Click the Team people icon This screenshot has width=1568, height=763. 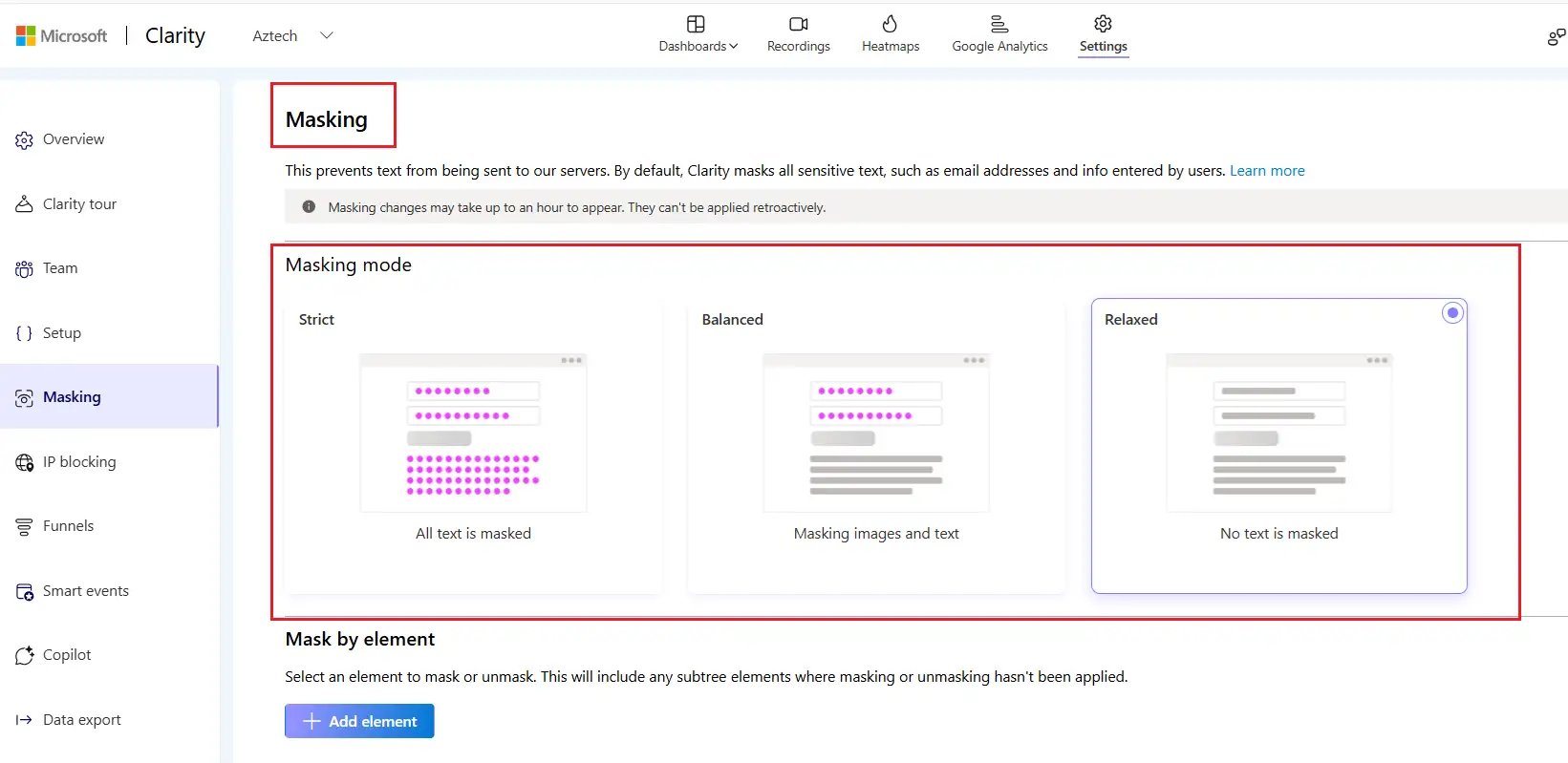pos(25,269)
